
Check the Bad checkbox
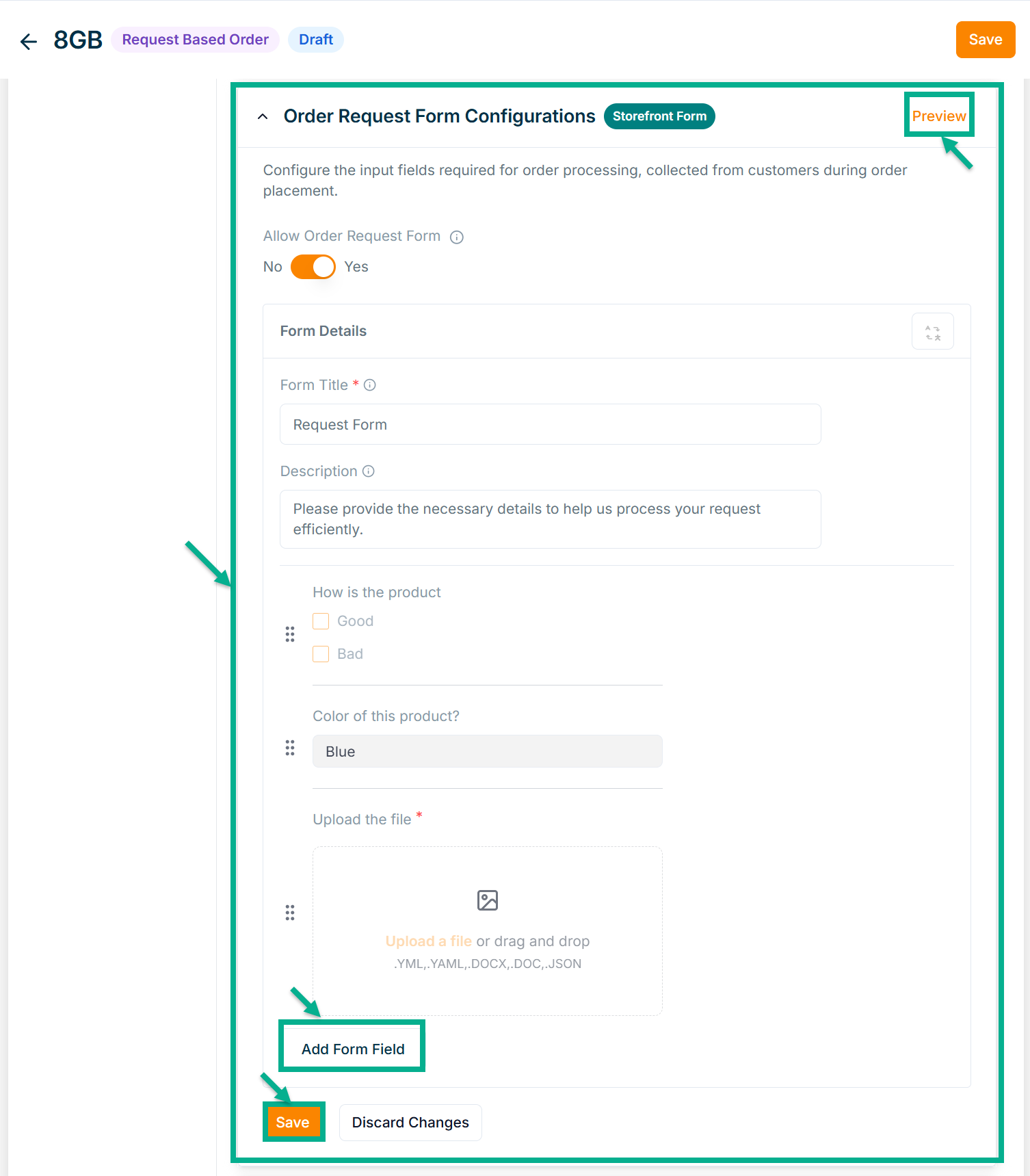321,654
